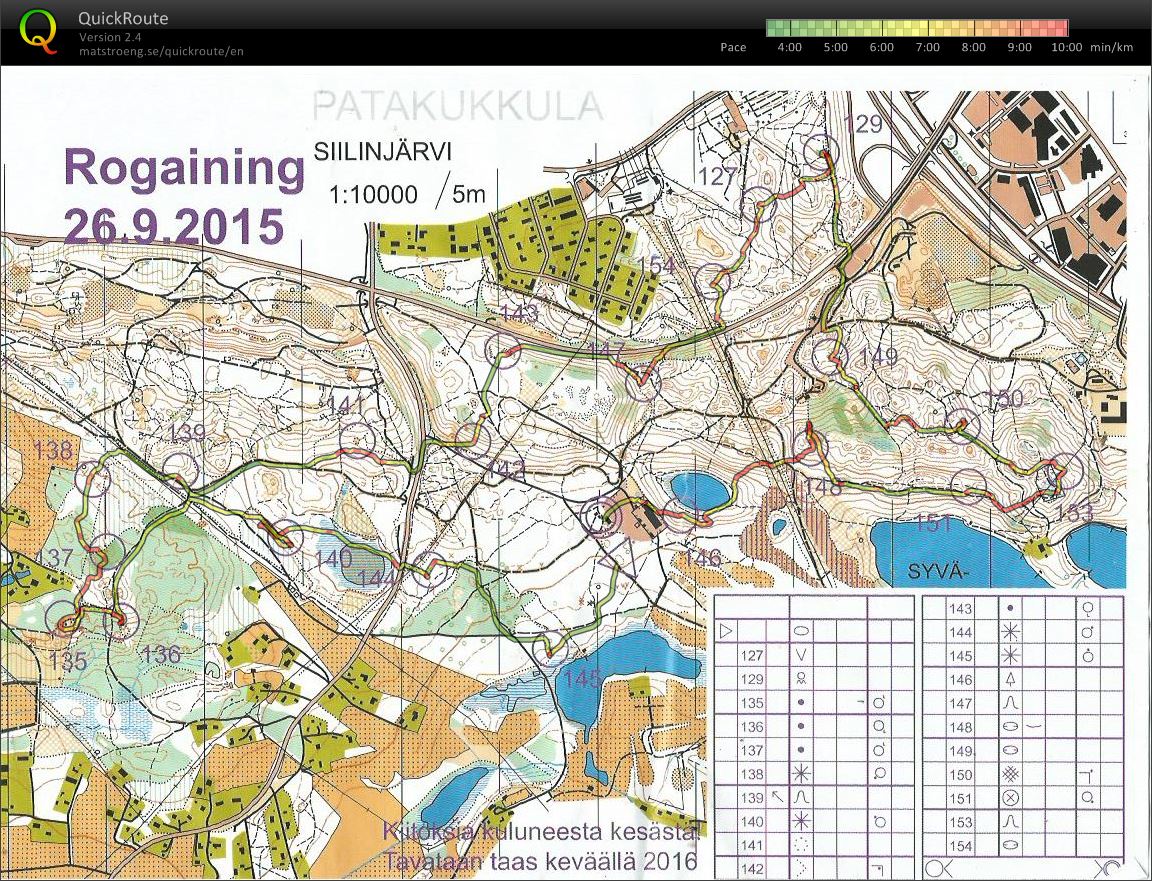Click the 7:00 pace legend label
The height and width of the screenshot is (881, 1152).
click(x=927, y=48)
